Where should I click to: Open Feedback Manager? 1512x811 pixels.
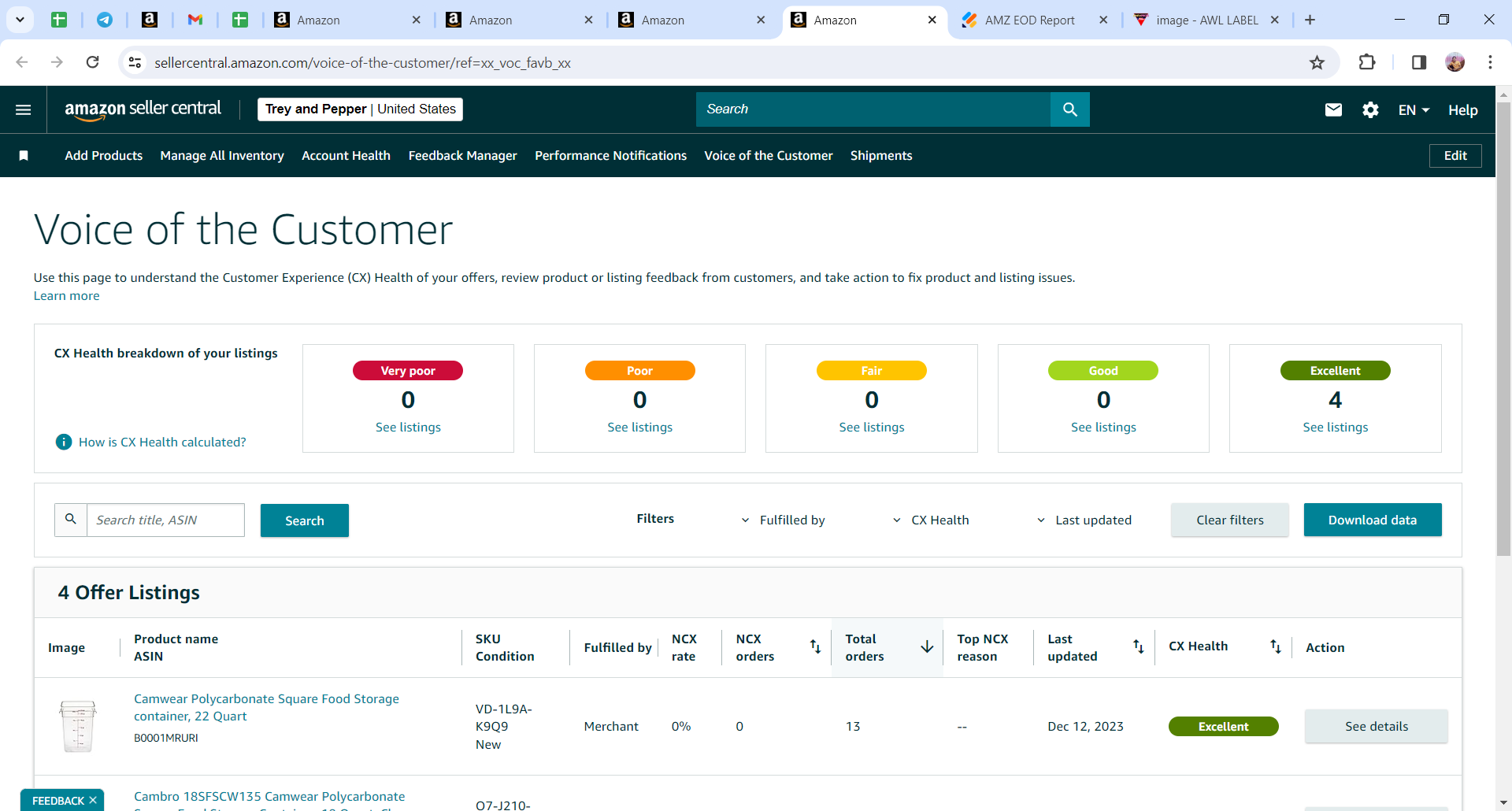[x=463, y=156]
